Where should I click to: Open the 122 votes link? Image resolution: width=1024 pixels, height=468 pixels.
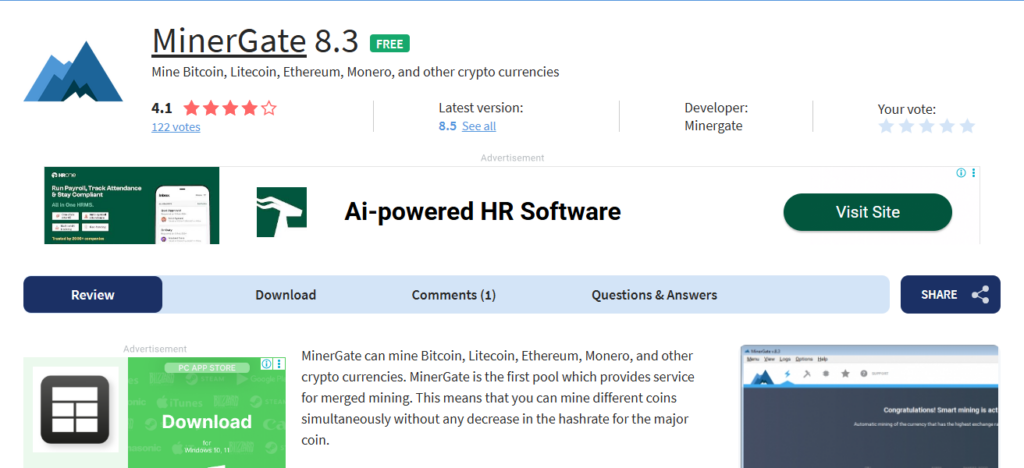tap(176, 127)
